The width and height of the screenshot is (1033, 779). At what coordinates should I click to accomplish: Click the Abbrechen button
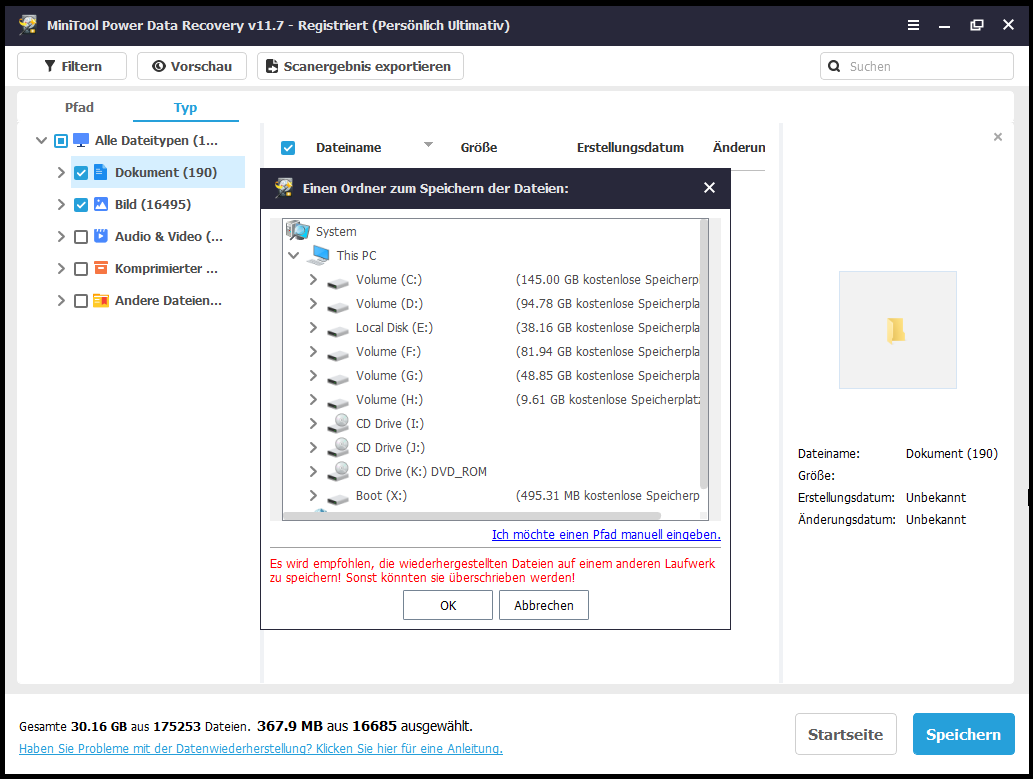pyautogui.click(x=544, y=605)
